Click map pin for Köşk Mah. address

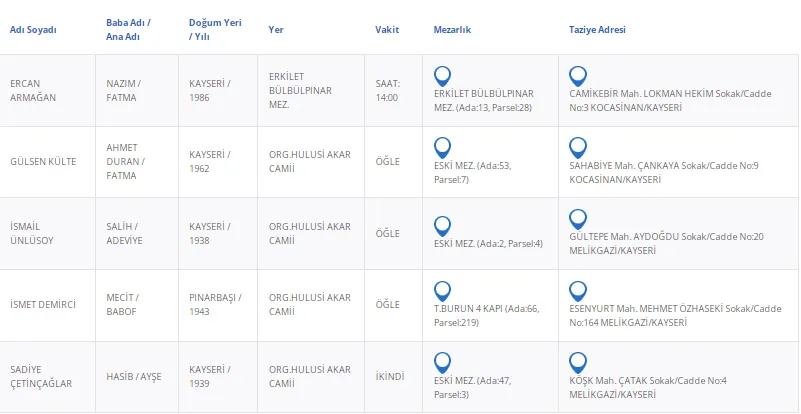(x=577, y=362)
